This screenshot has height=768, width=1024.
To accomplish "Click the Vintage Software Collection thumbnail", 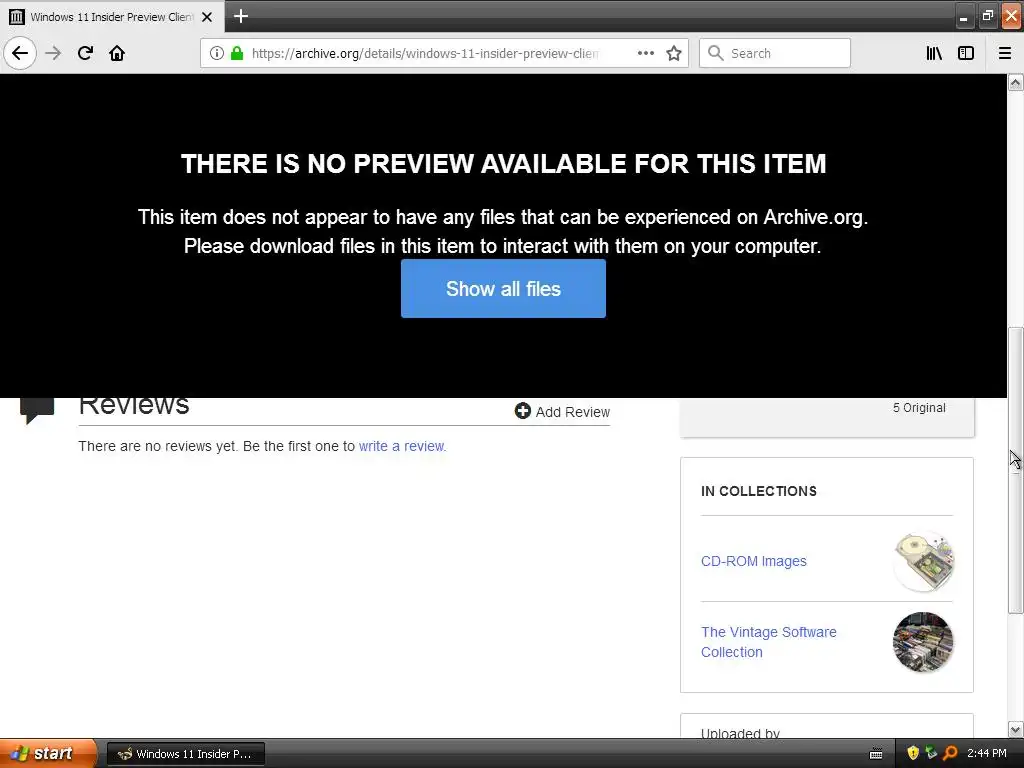I will (923, 642).
